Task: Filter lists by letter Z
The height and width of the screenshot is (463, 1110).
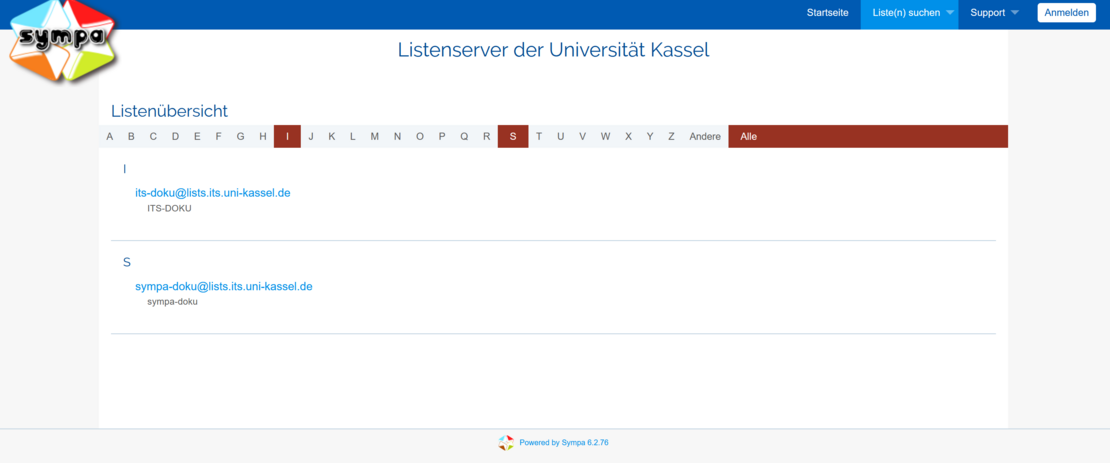Action: [x=671, y=137]
